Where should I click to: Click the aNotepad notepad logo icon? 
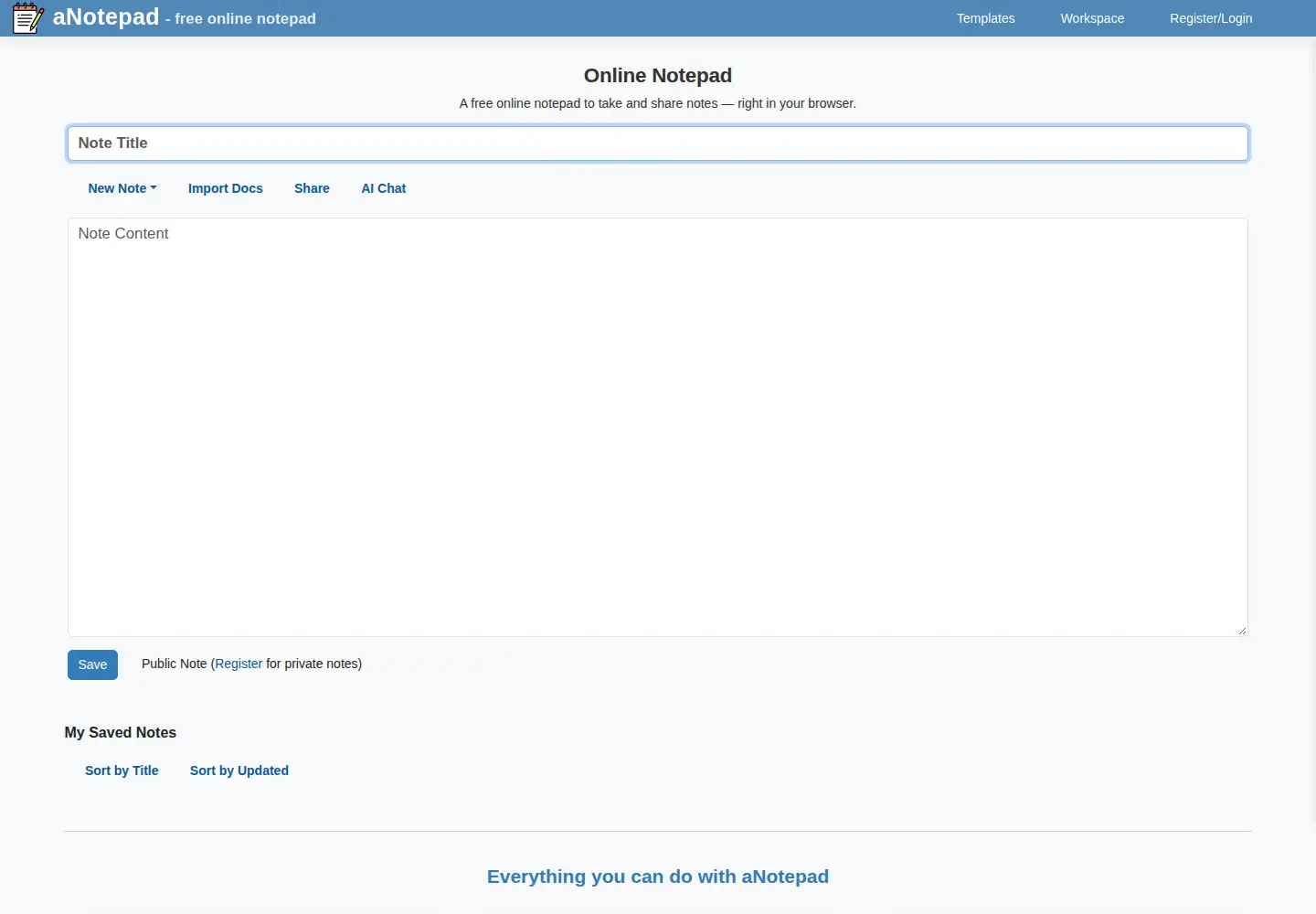pyautogui.click(x=27, y=17)
